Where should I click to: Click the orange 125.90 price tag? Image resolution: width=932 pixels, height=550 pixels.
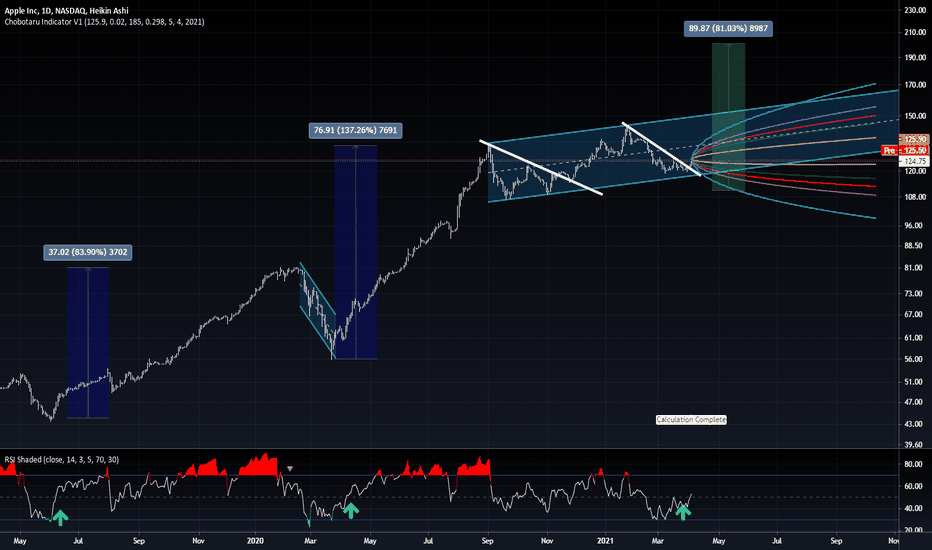click(915, 139)
